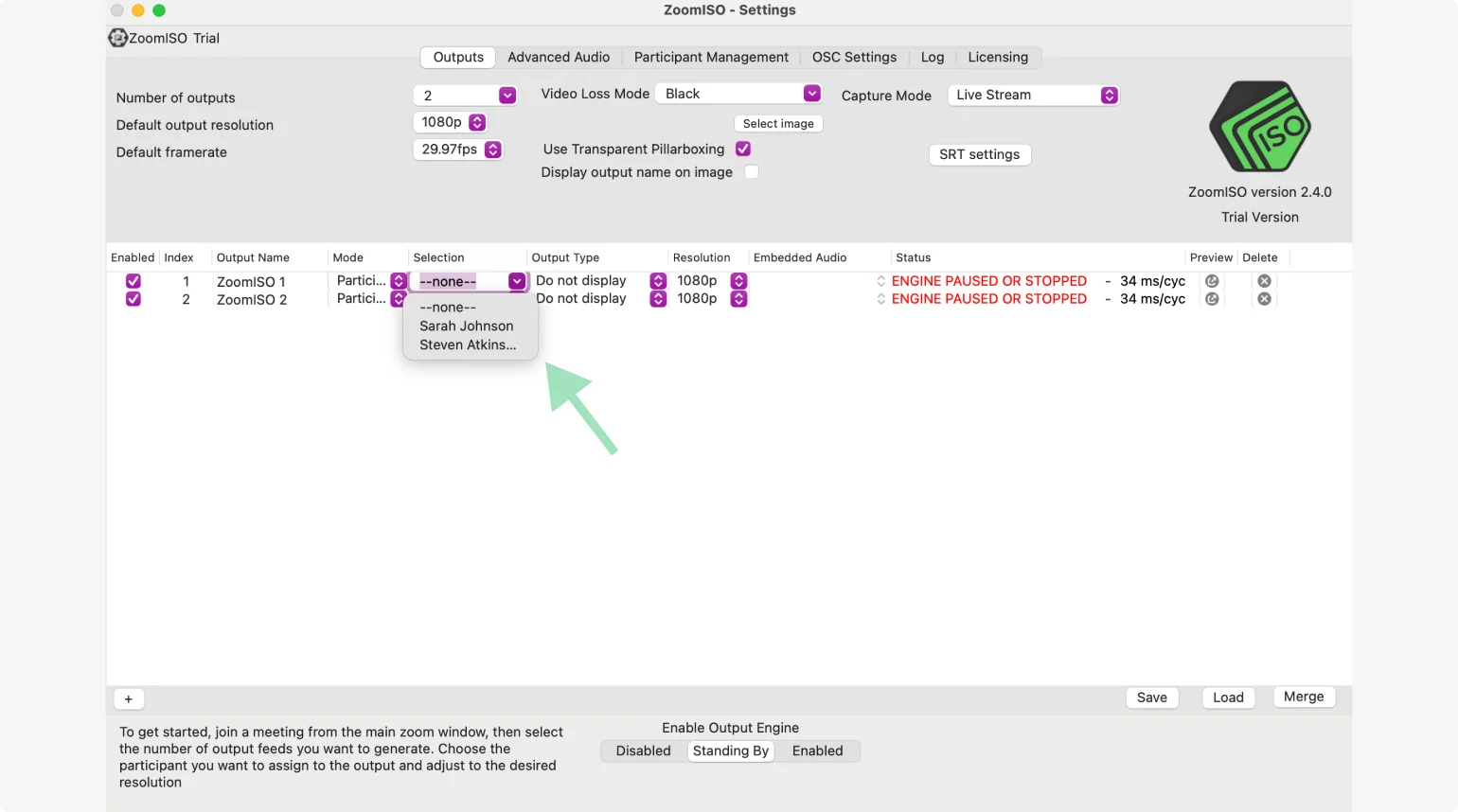Open Output Type dropdown for ZoomISO 1
The image size is (1458, 812).
(600, 281)
